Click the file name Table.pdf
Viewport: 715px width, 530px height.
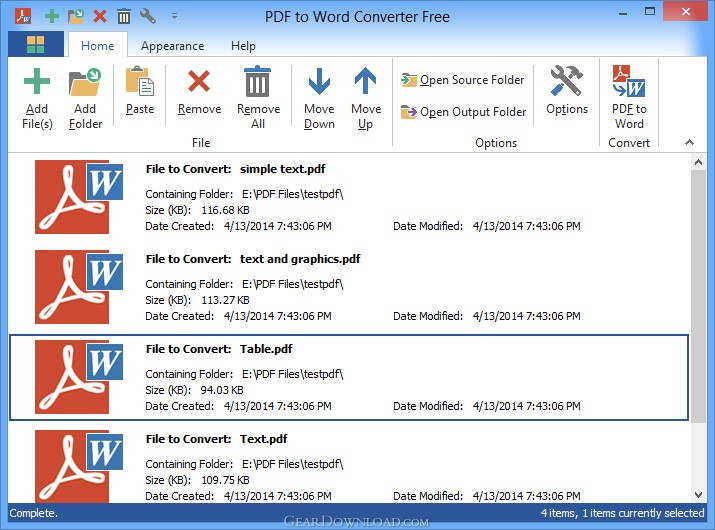(266, 349)
